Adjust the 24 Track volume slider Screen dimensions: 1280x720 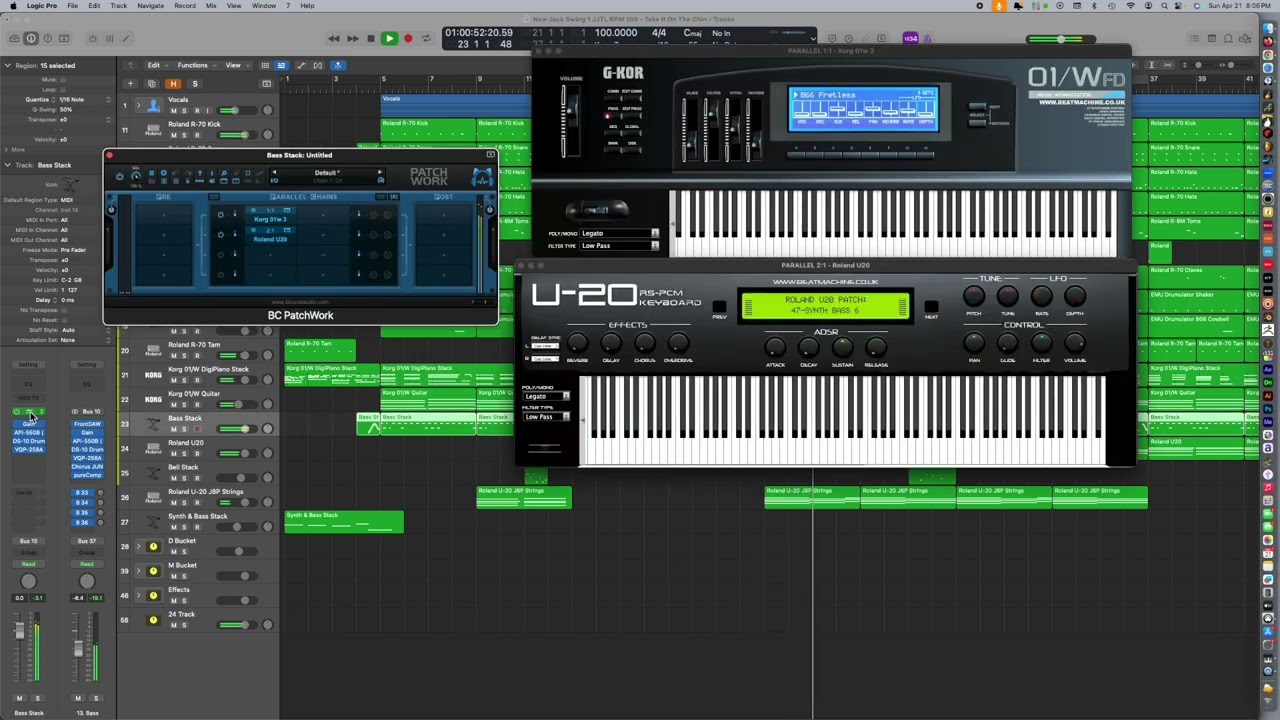point(235,625)
